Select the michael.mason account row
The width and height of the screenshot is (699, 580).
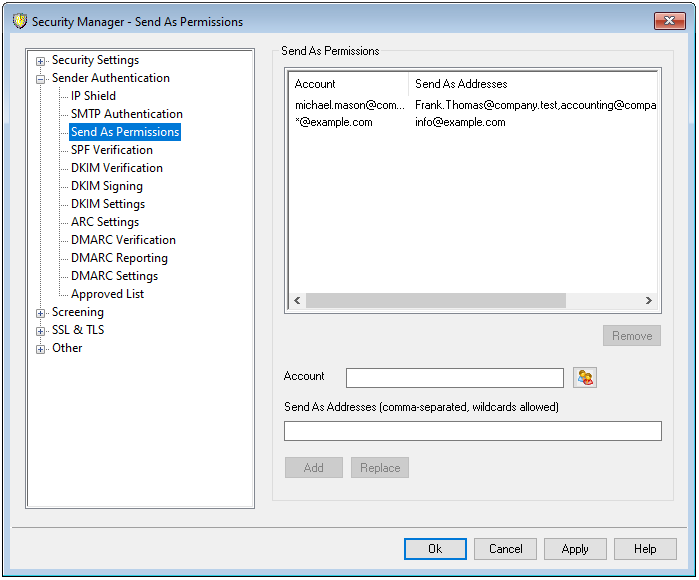(349, 104)
